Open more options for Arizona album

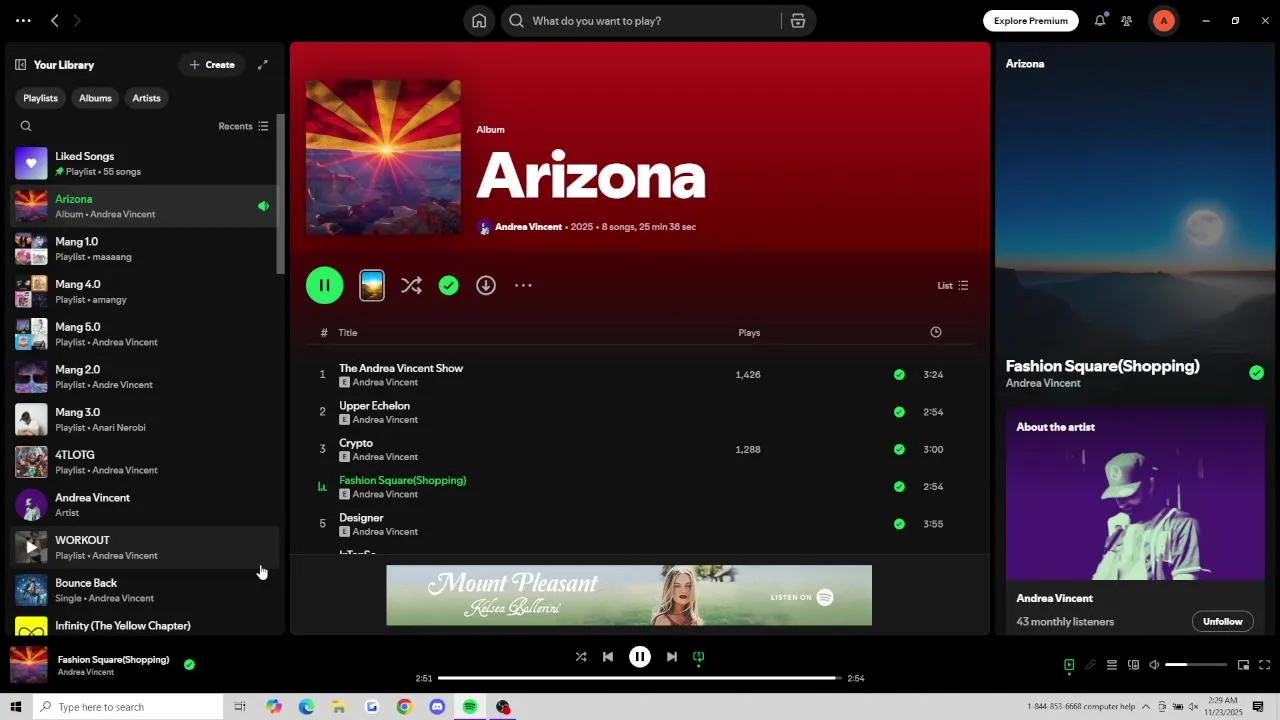523,286
